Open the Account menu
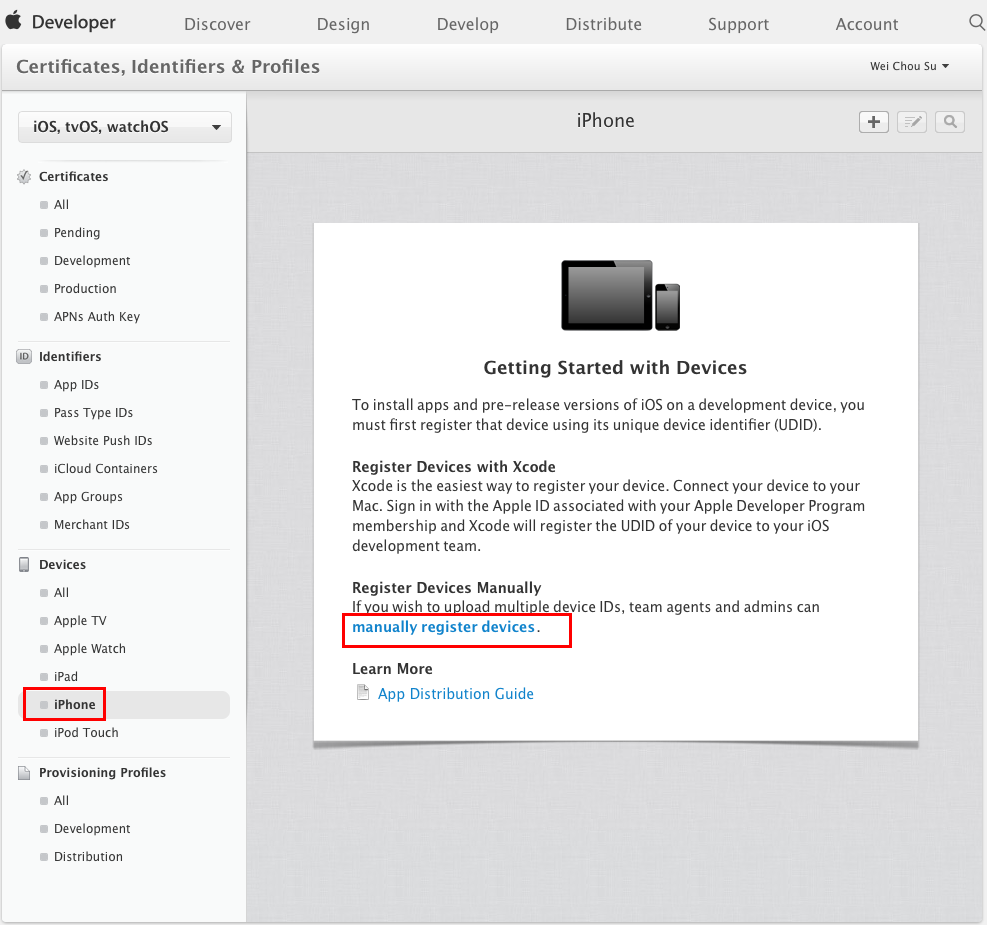This screenshot has height=925, width=987. (867, 25)
